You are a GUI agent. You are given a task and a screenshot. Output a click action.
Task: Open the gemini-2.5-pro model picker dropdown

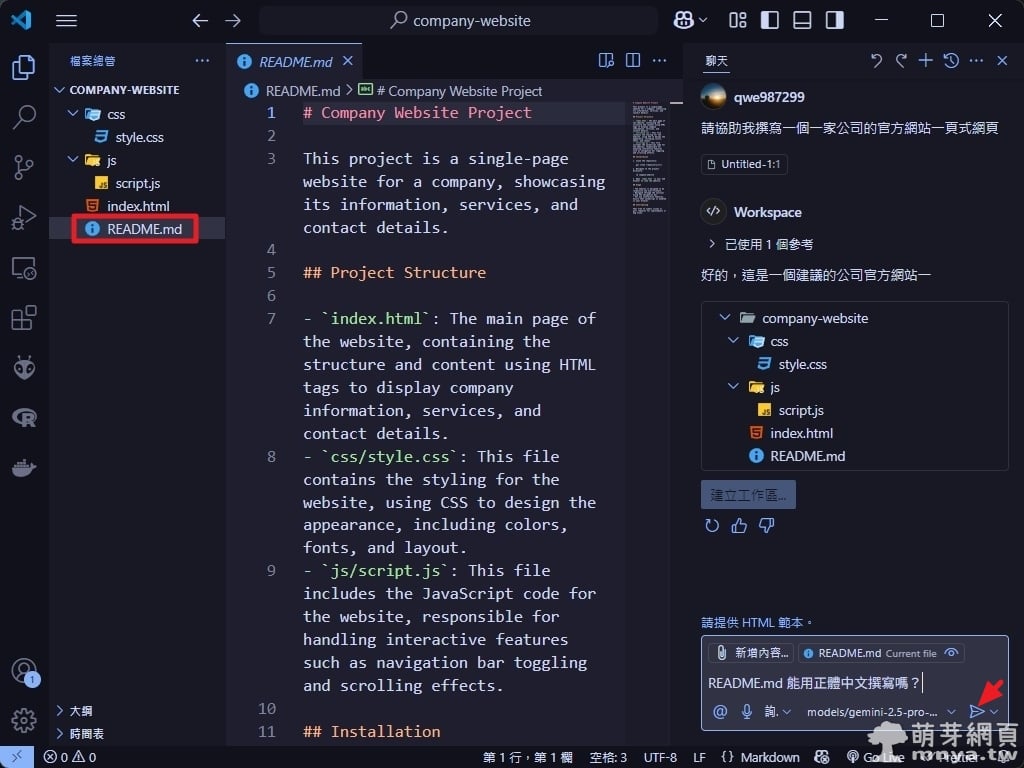pos(880,711)
